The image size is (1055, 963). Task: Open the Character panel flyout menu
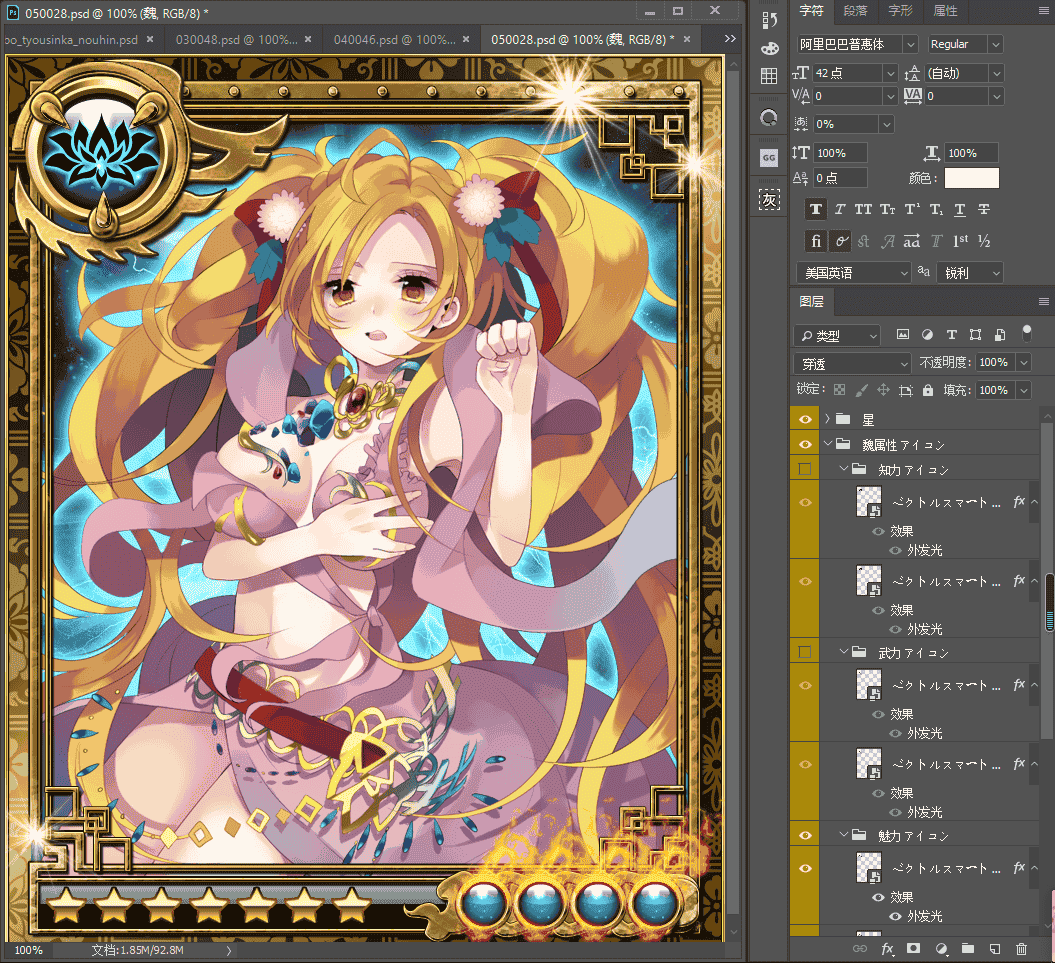pos(1044,11)
